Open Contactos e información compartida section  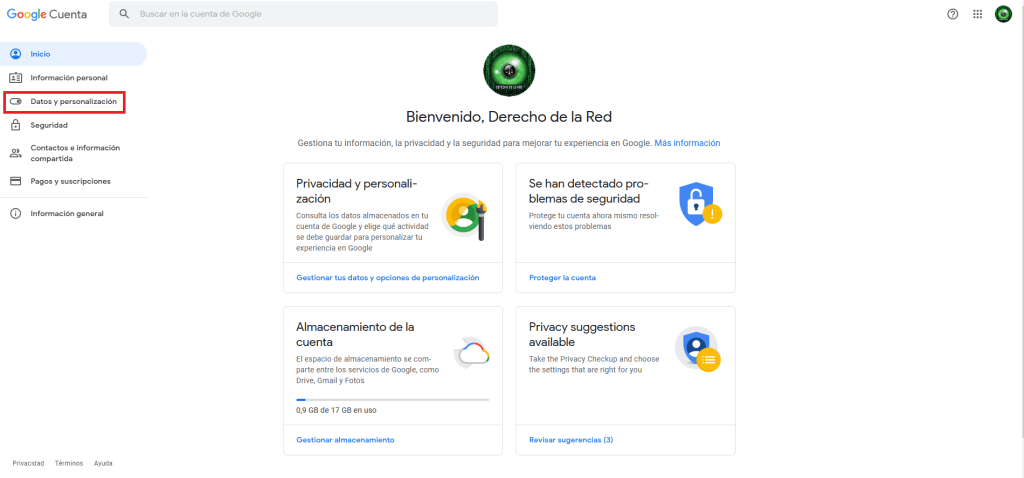click(x=75, y=153)
